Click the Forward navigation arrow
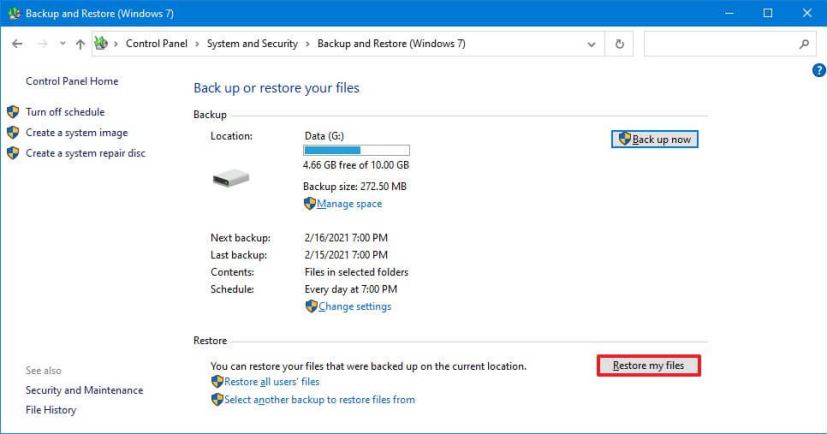 (43, 44)
